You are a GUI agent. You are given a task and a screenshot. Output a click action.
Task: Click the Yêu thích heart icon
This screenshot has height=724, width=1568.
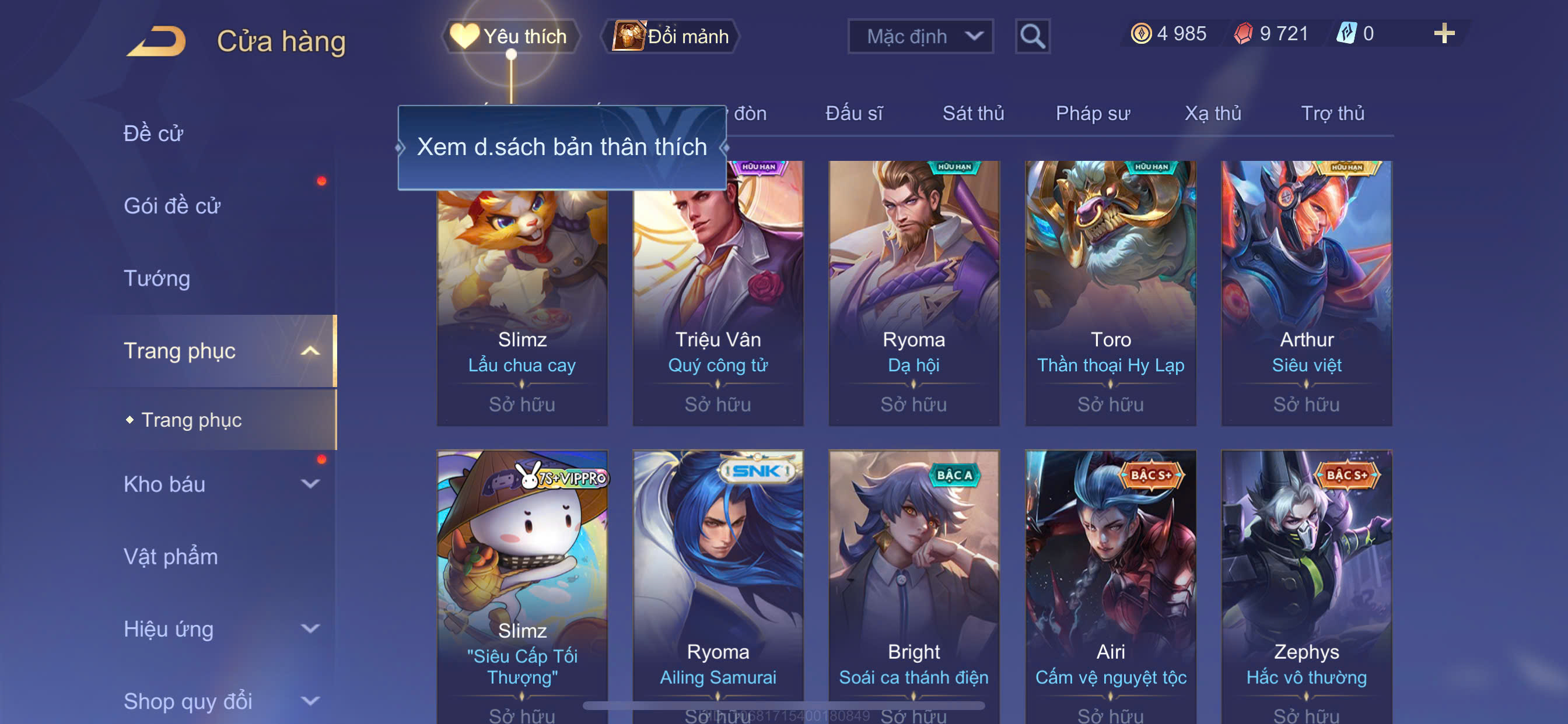[464, 37]
